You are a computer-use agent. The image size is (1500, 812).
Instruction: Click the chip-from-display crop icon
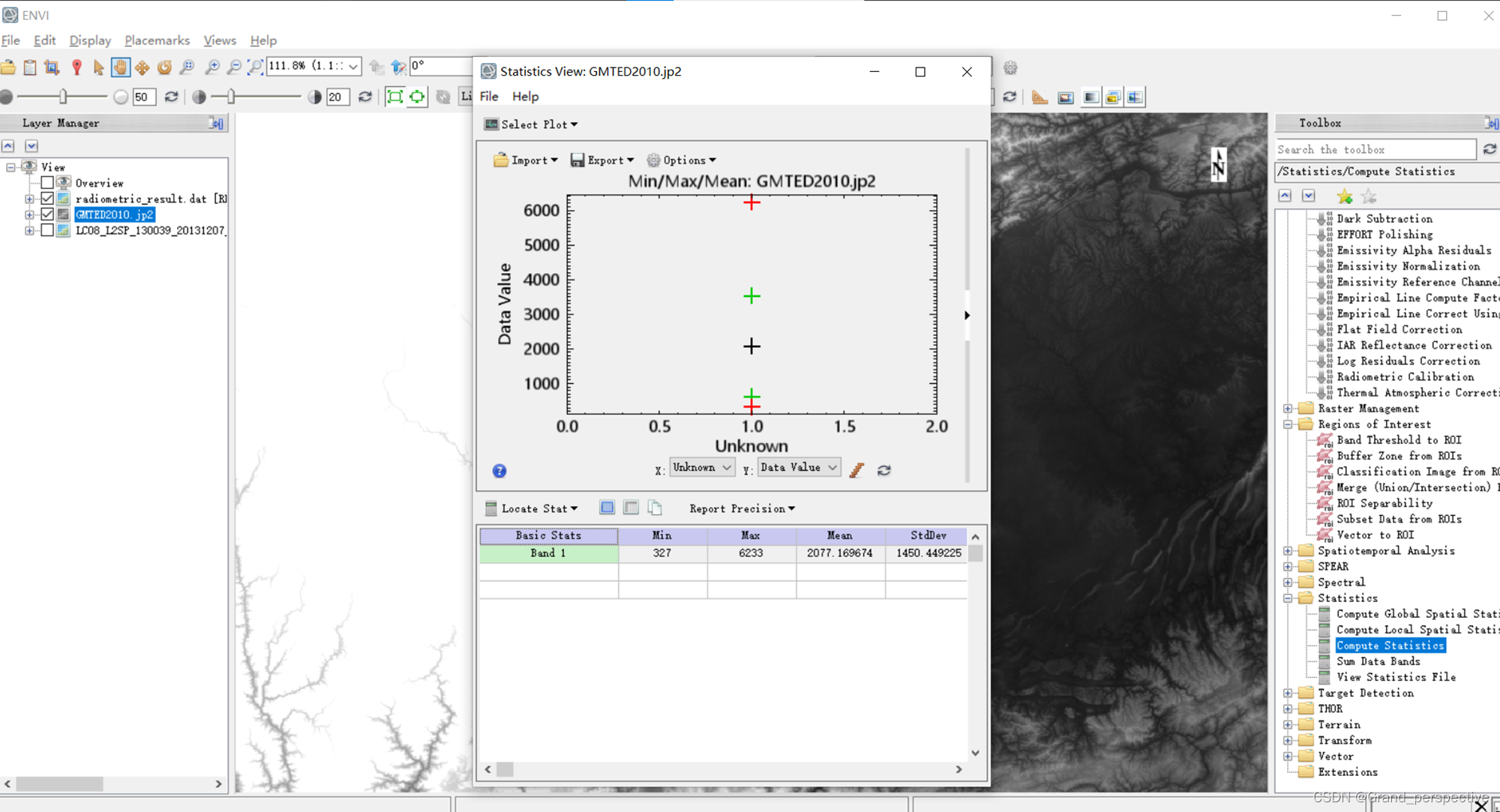[x=52, y=67]
